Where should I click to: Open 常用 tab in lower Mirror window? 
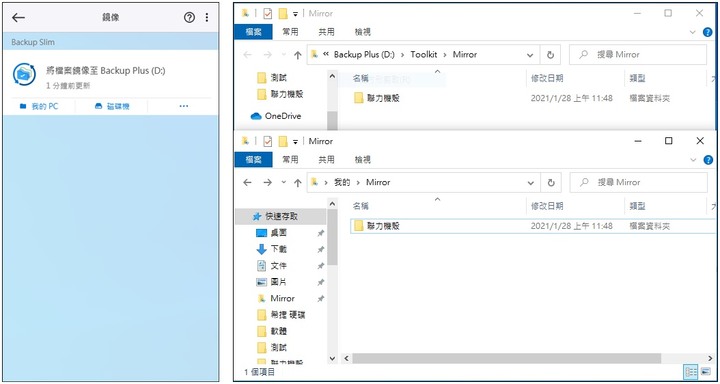[290, 160]
